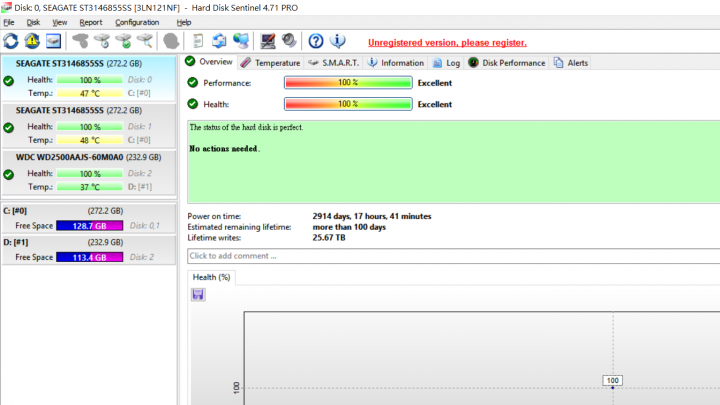Screen dimensions: 720x405
Task: Click the refresh icon with yellow warning triangle
Action: tap(32, 41)
